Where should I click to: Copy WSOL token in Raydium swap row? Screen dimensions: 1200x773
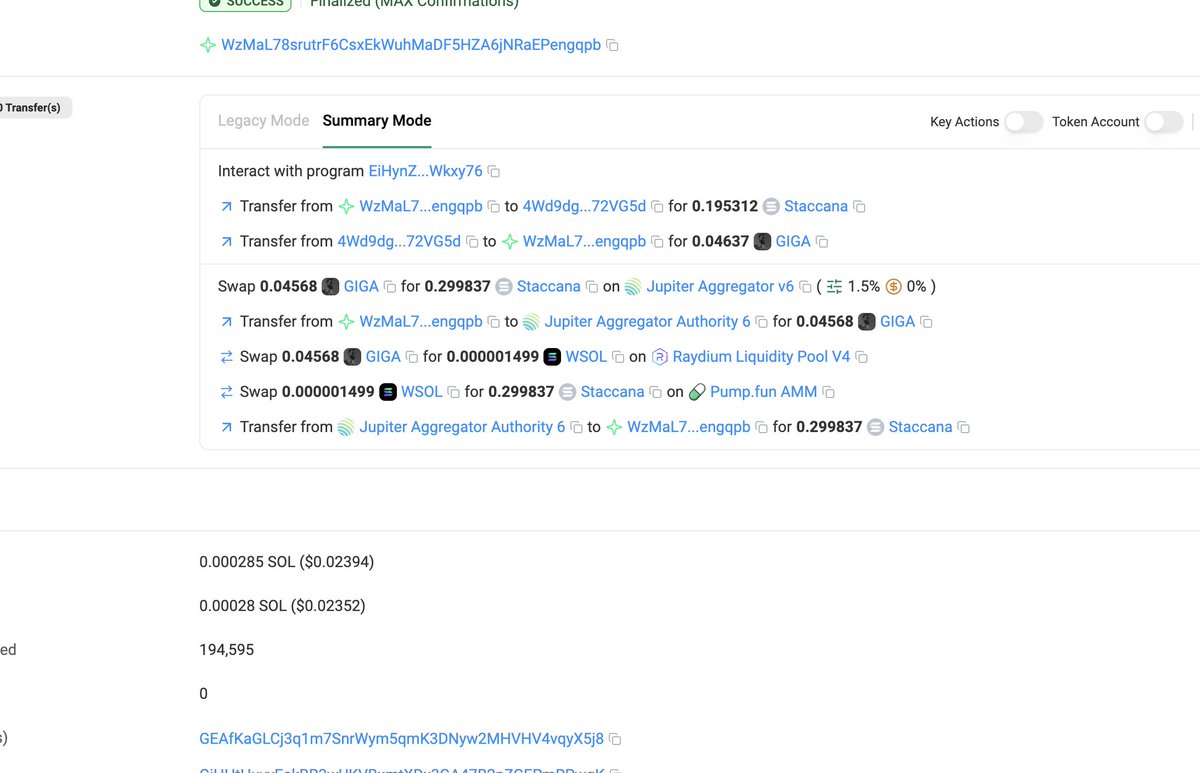click(x=618, y=357)
